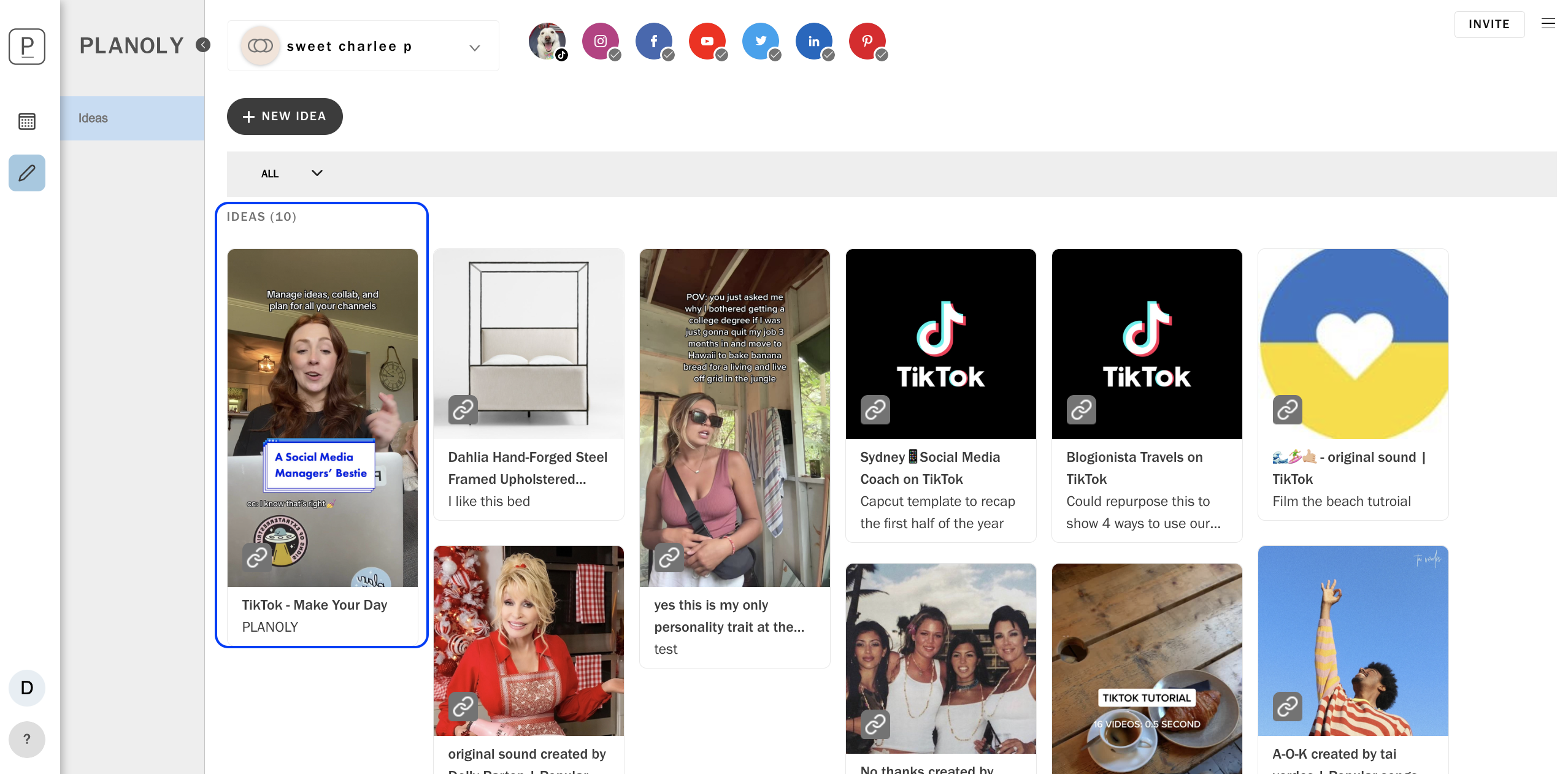
Task: Open the D user avatar
Action: click(x=27, y=688)
